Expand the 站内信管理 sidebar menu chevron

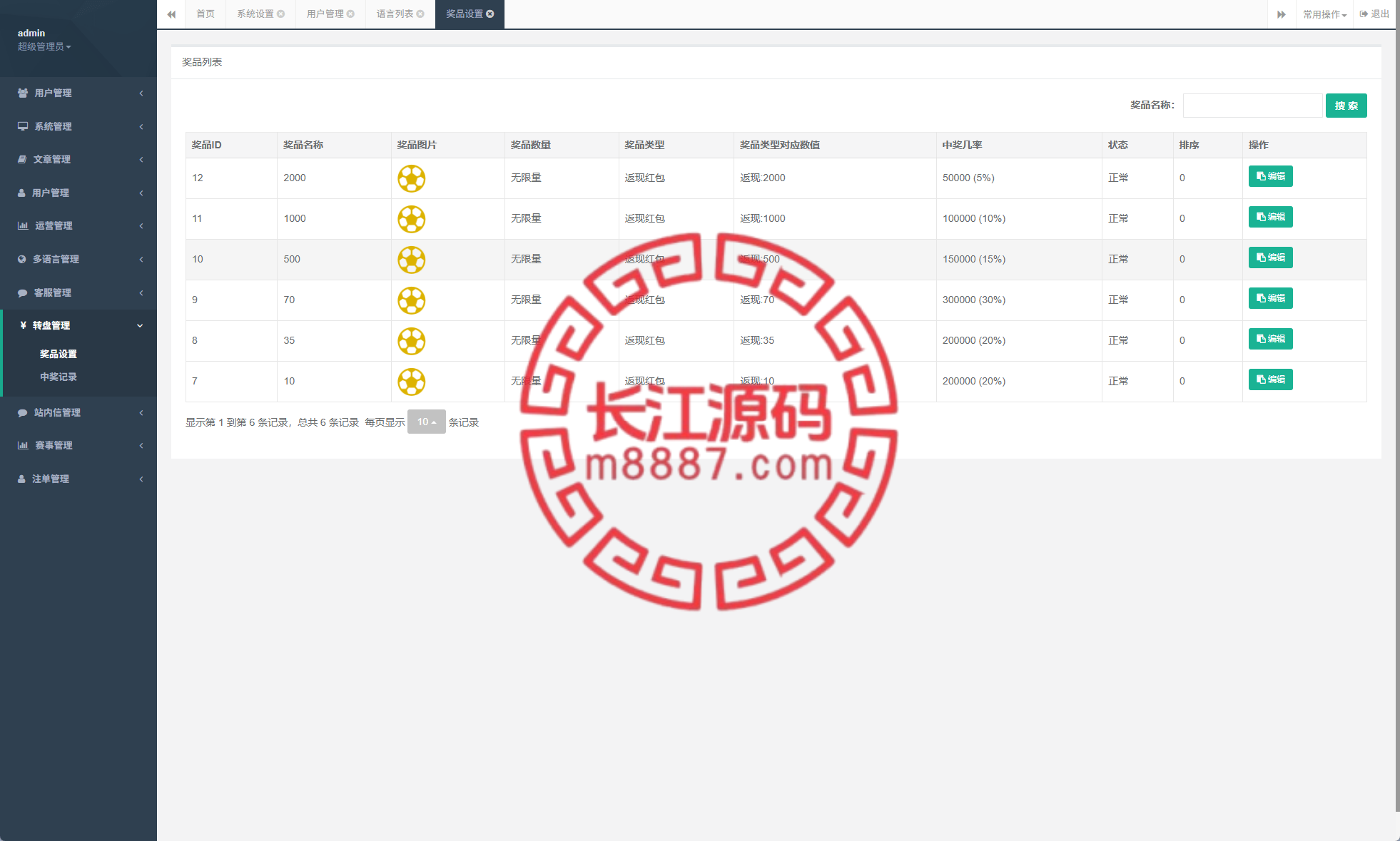tap(141, 413)
